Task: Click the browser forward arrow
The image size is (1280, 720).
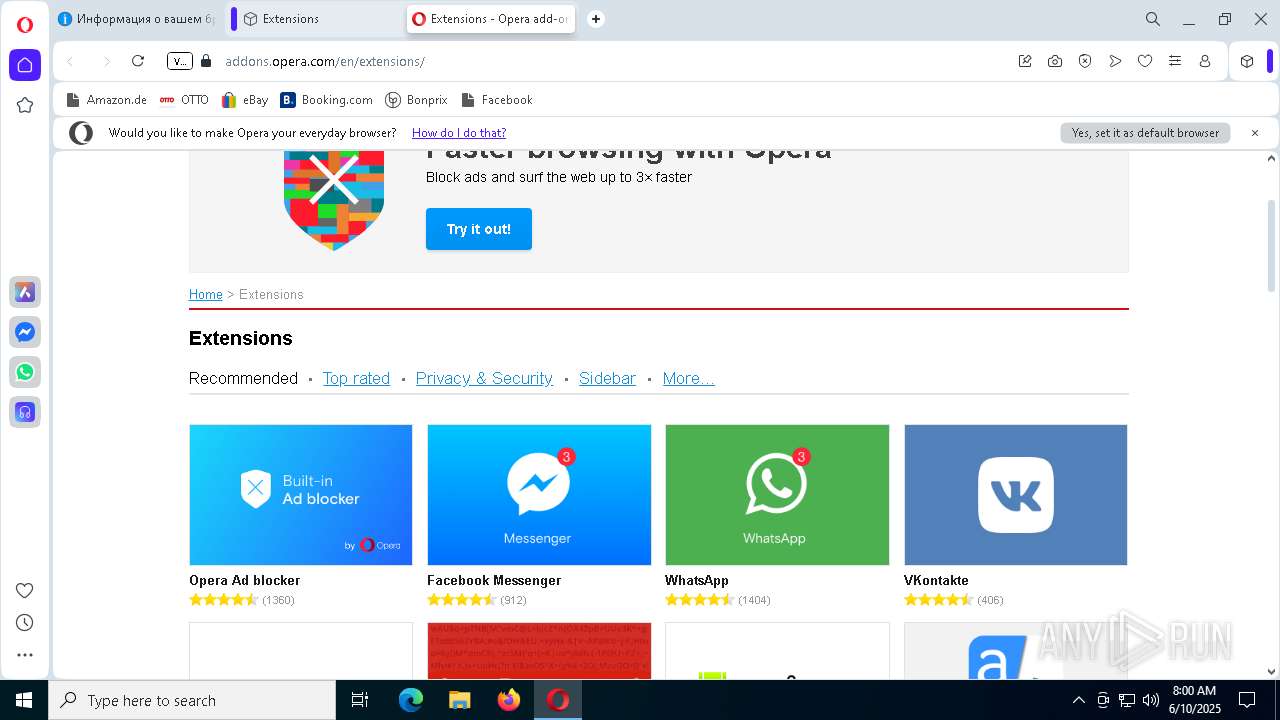Action: coord(106,61)
